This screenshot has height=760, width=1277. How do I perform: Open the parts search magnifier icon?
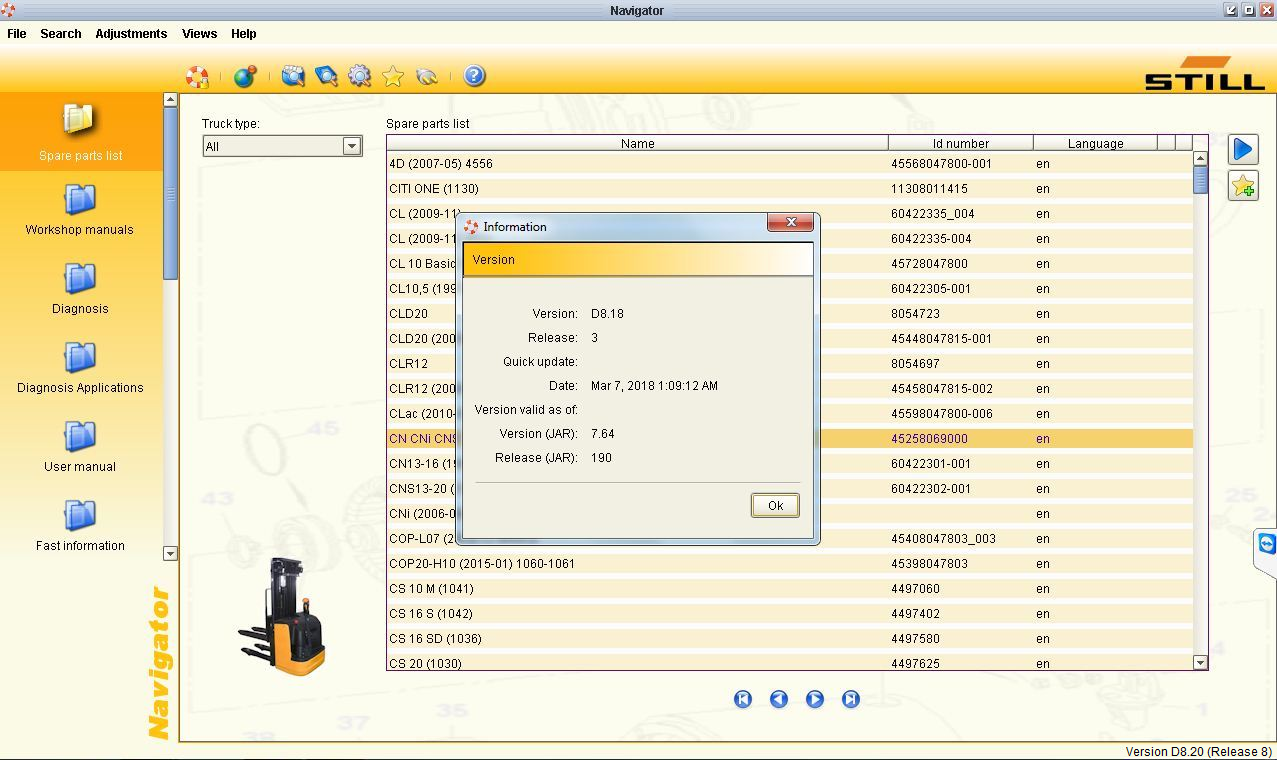292,76
